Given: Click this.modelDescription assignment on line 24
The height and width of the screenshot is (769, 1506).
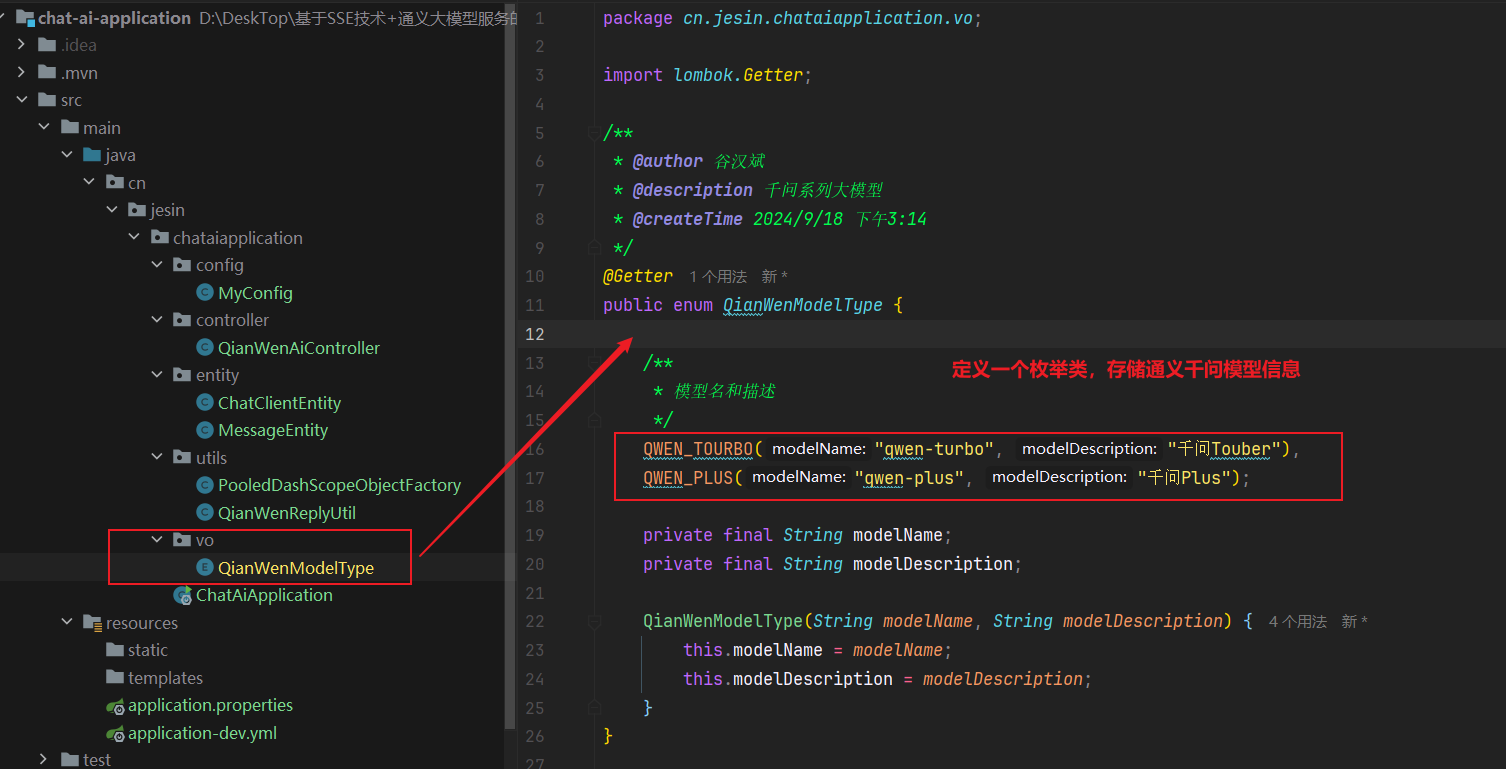Looking at the screenshot, I should click(887, 679).
